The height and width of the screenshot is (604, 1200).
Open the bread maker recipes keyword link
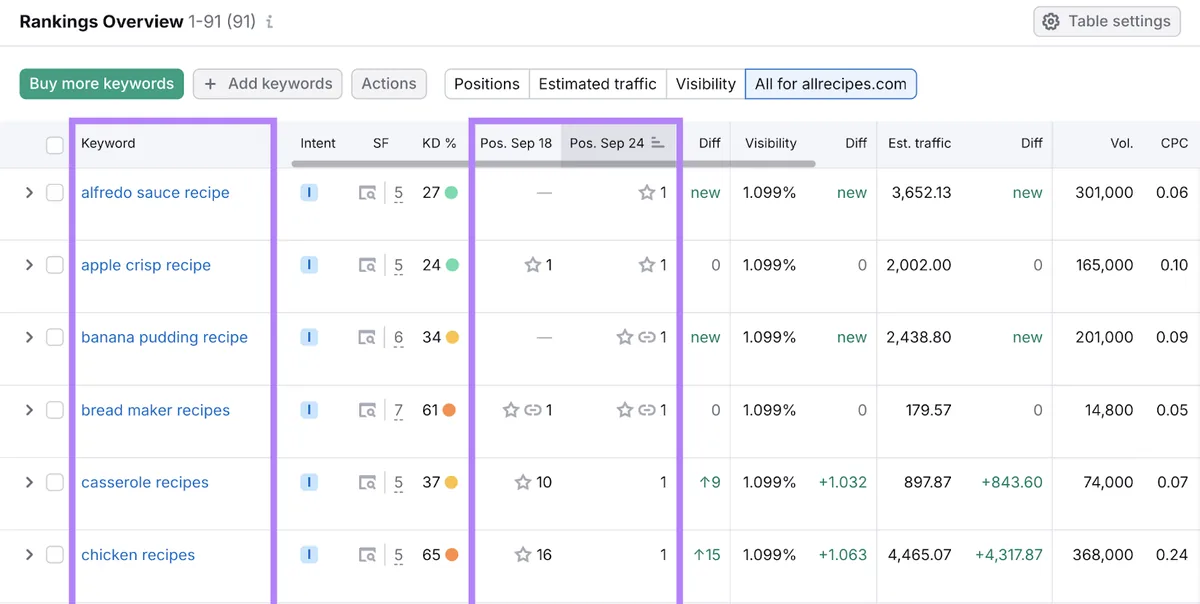(x=155, y=410)
